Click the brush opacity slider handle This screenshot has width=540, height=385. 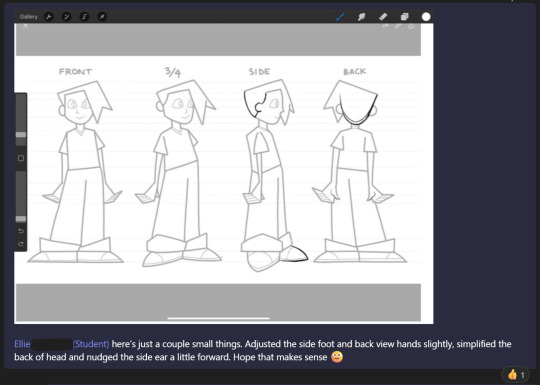[21, 219]
